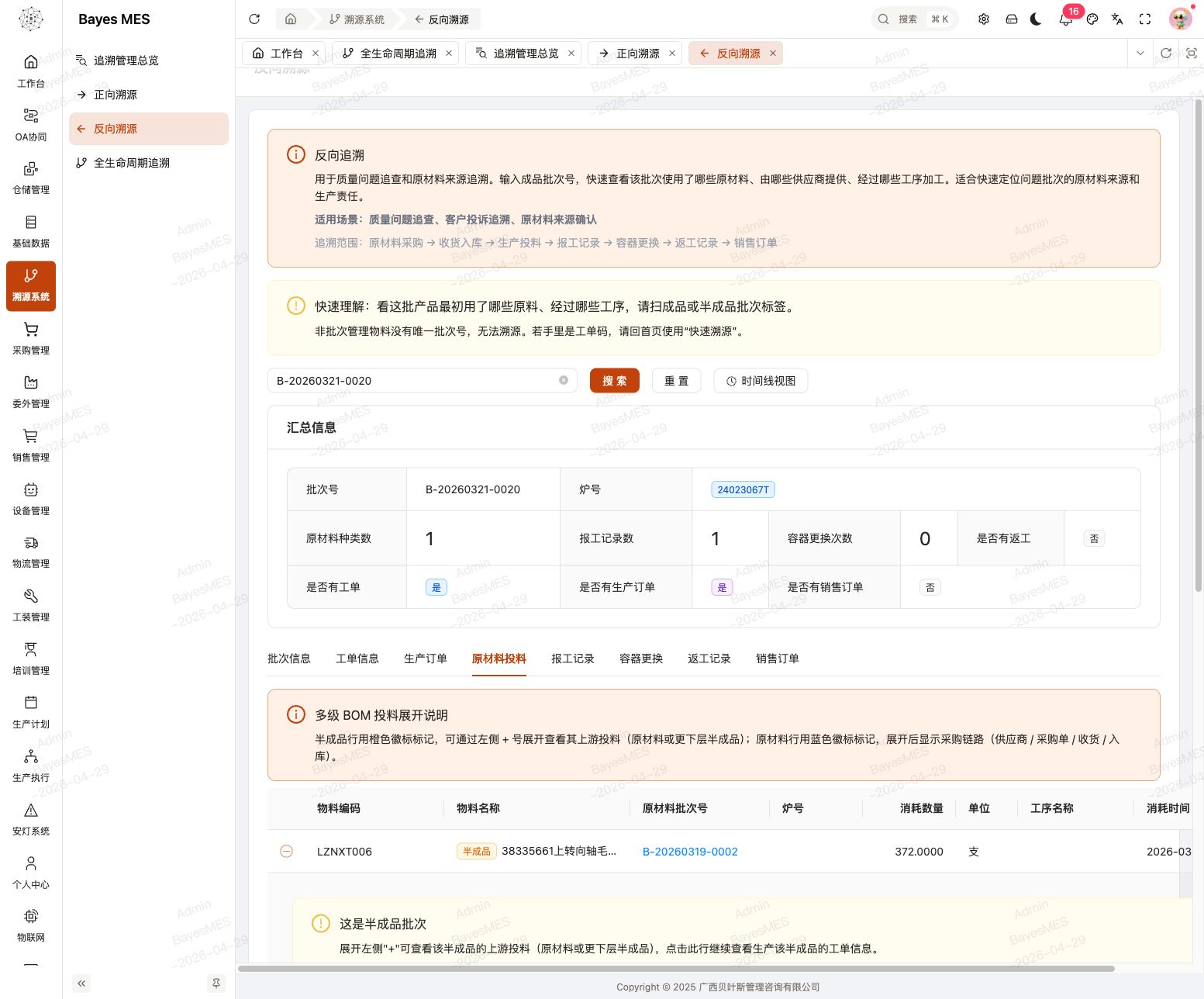This screenshot has height=999, width=1204.
Task: Close the 反向溯源 tab
Action: coord(773,54)
